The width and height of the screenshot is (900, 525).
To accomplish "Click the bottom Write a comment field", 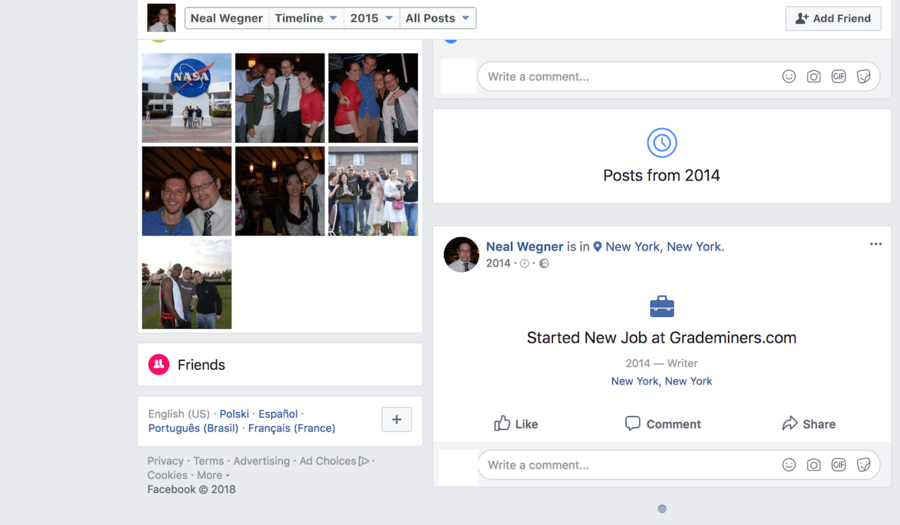I will tap(679, 465).
